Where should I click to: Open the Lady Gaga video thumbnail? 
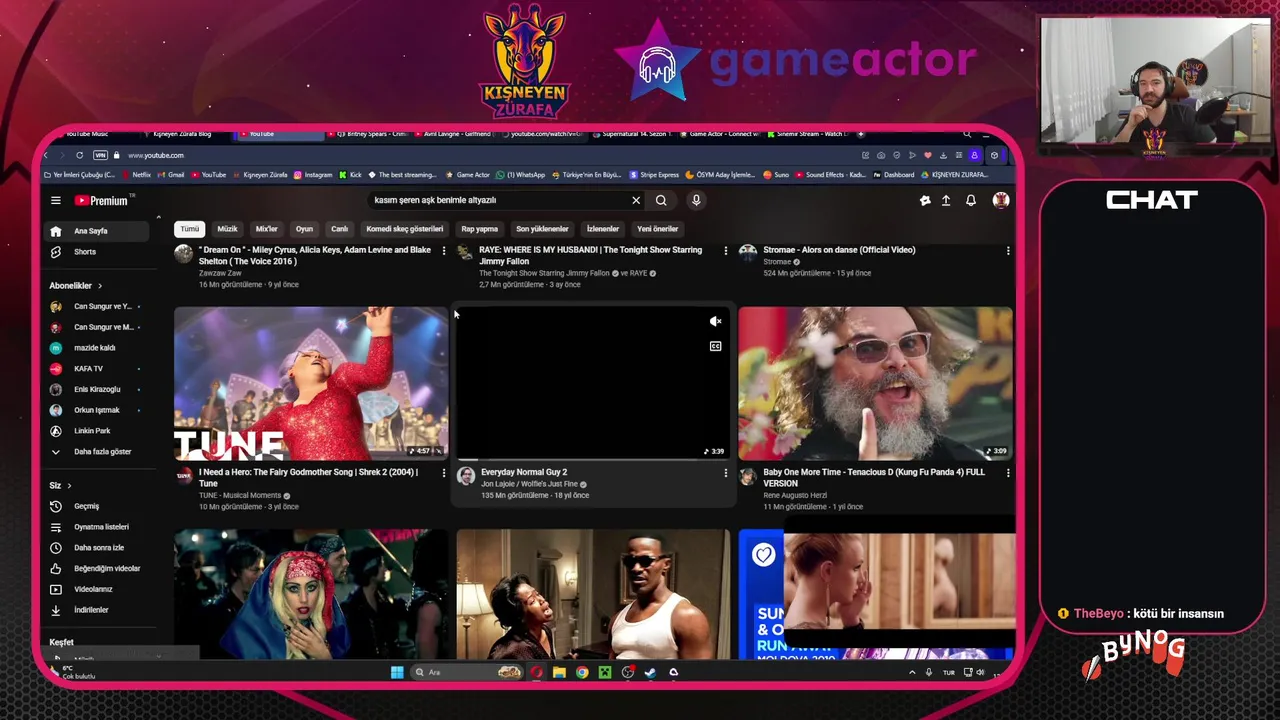pyautogui.click(x=311, y=594)
